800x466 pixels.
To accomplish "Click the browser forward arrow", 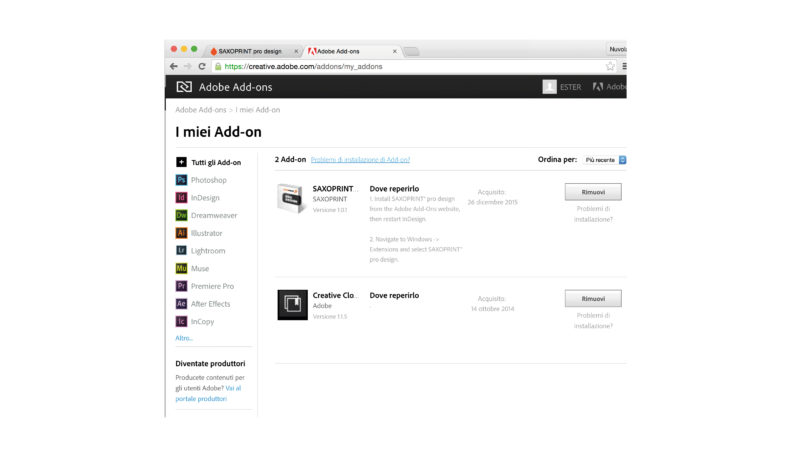I will click(188, 66).
